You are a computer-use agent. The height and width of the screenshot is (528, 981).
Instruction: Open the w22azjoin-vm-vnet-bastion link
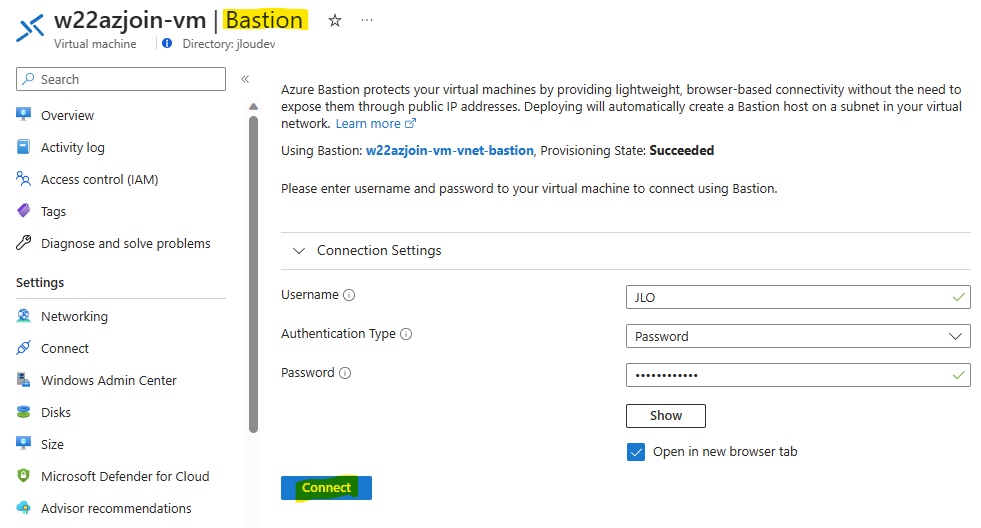click(449, 150)
